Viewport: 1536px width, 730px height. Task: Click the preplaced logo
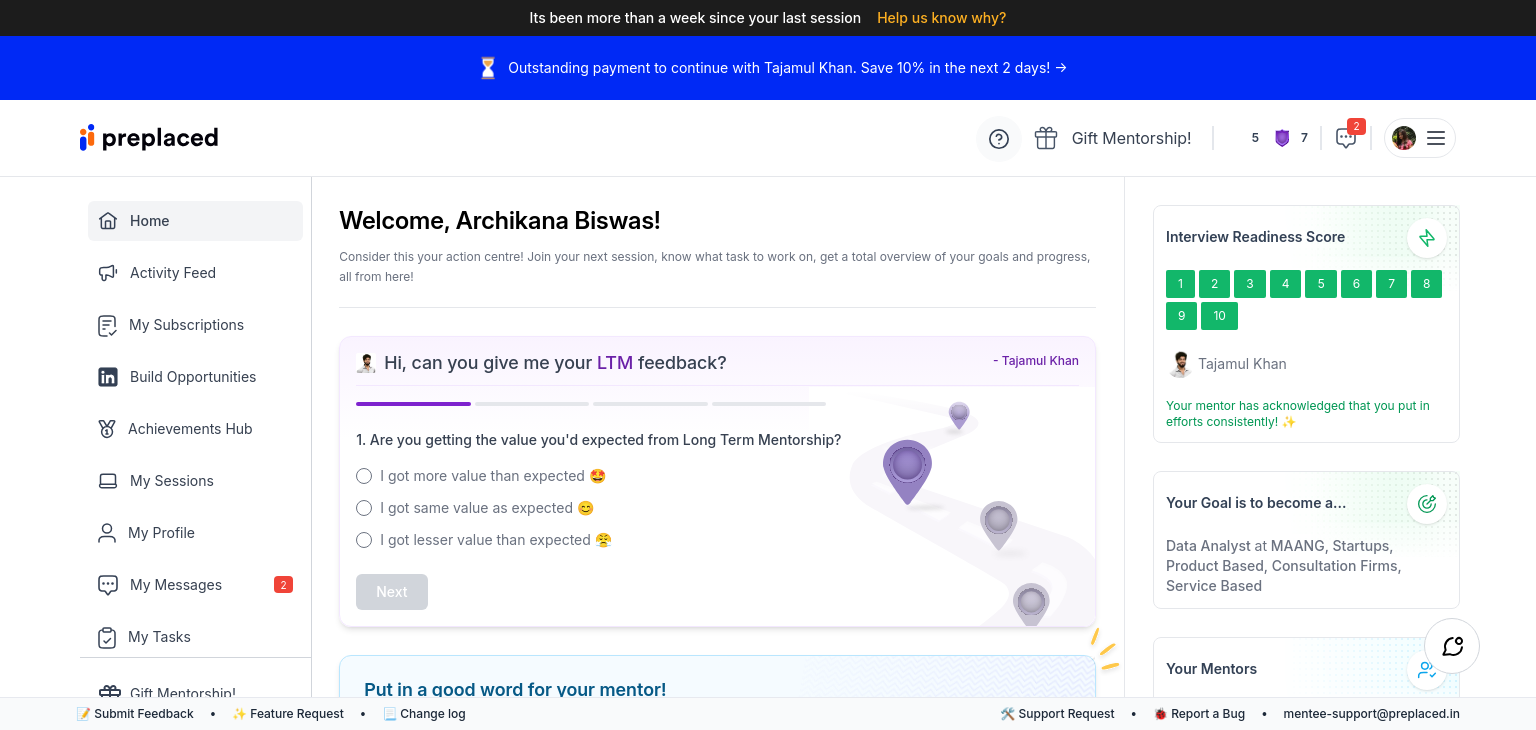point(149,138)
